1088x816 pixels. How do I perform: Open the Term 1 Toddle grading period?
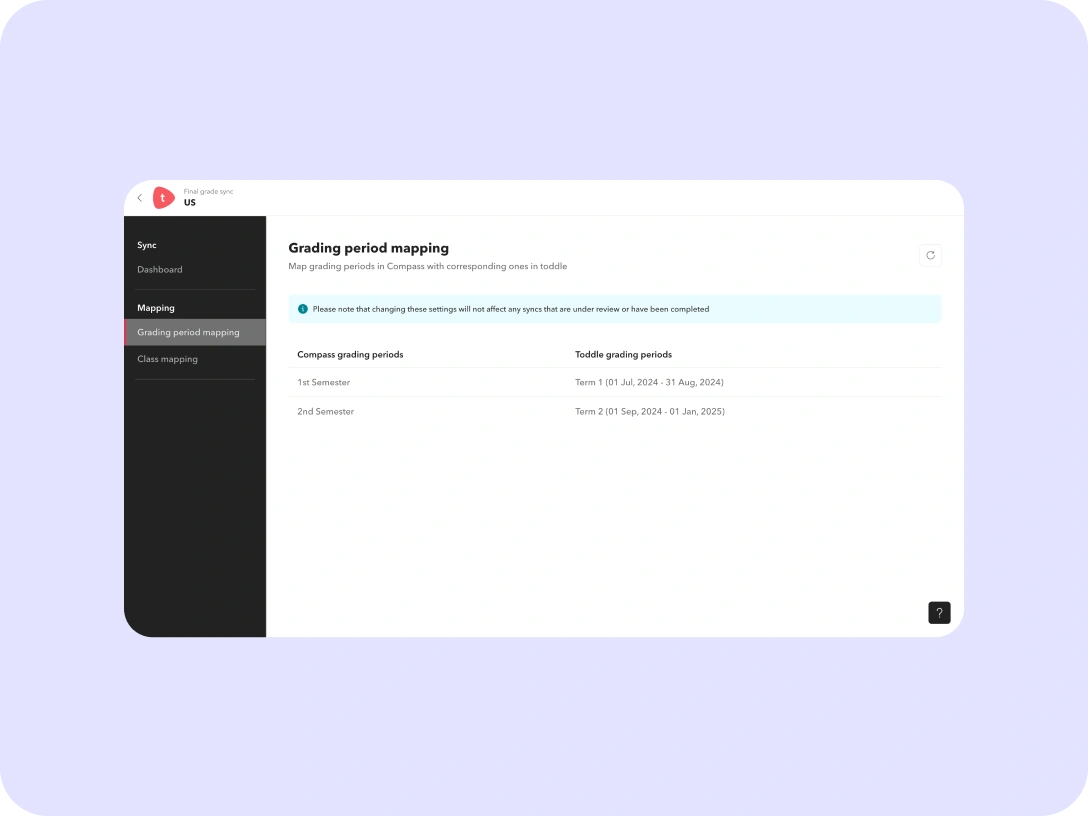pyautogui.click(x=649, y=383)
